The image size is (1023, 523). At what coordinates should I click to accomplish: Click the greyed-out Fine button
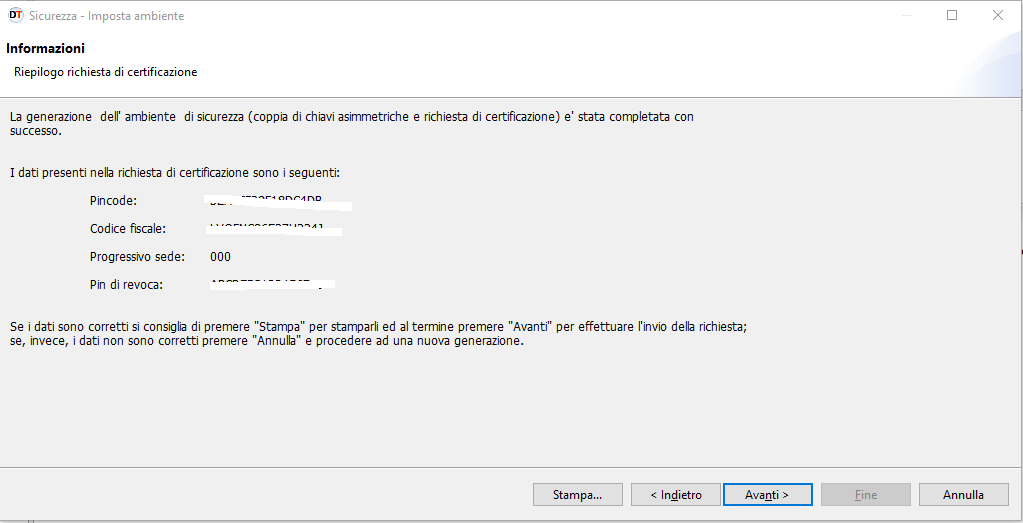[866, 494]
